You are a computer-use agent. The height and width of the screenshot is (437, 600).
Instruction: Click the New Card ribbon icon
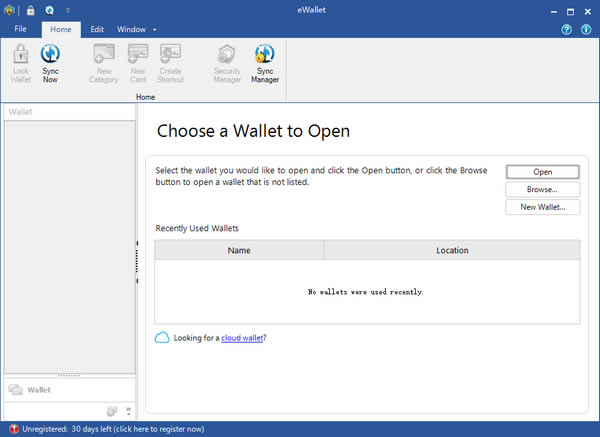(x=138, y=63)
